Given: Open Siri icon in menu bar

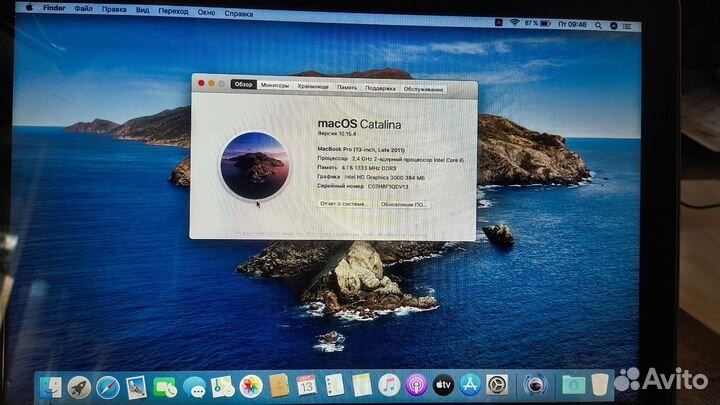Looking at the screenshot, I should pos(613,26).
